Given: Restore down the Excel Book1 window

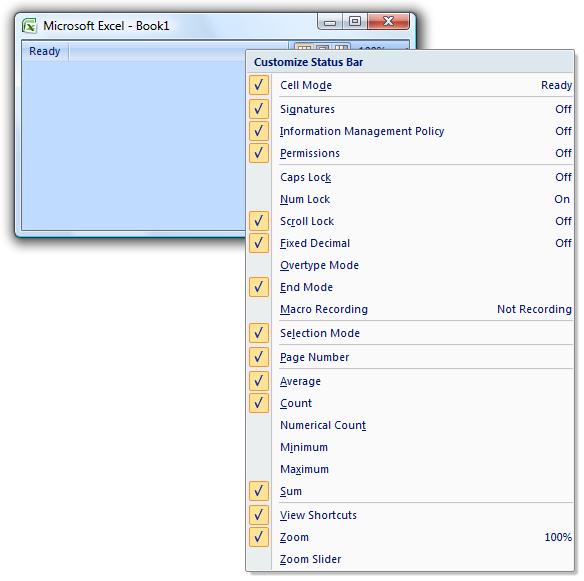Looking at the screenshot, I should click(355, 22).
